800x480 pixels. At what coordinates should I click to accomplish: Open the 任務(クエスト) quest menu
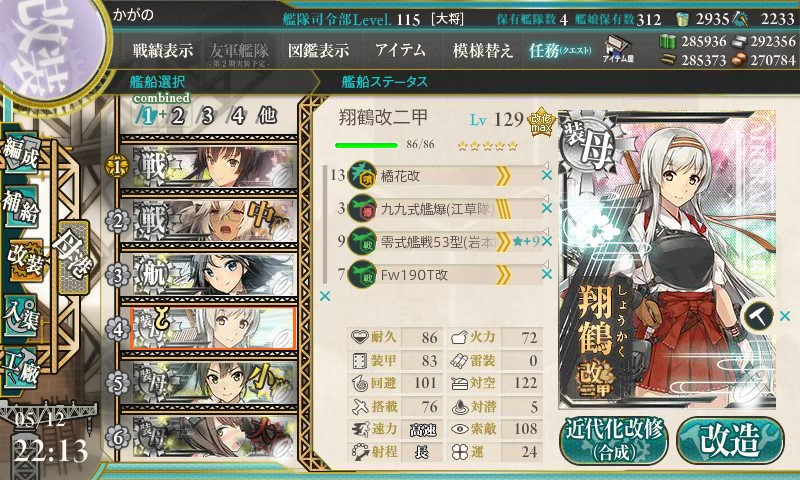[x=560, y=50]
